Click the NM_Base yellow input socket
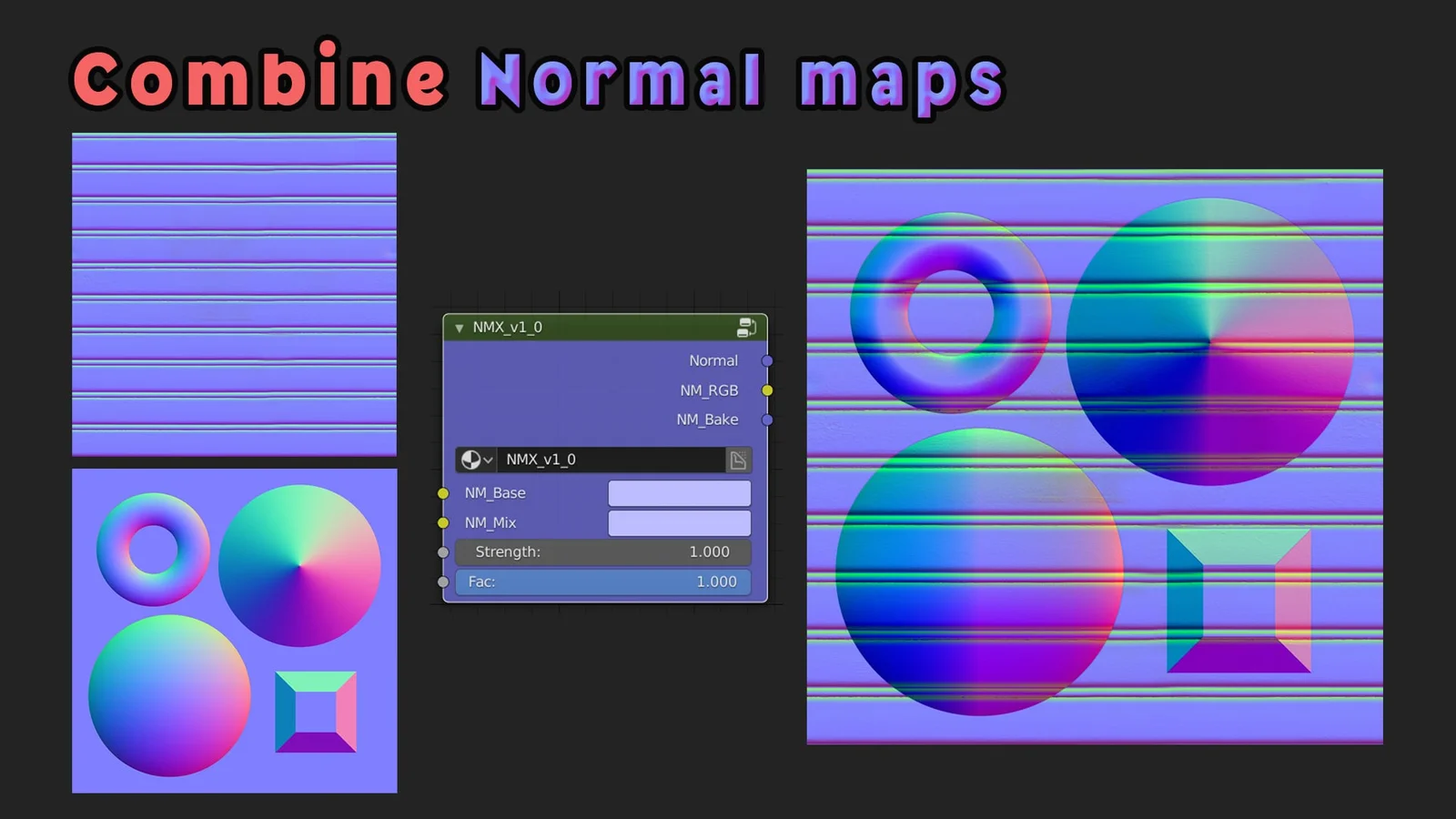The height and width of the screenshot is (819, 1456). (443, 492)
